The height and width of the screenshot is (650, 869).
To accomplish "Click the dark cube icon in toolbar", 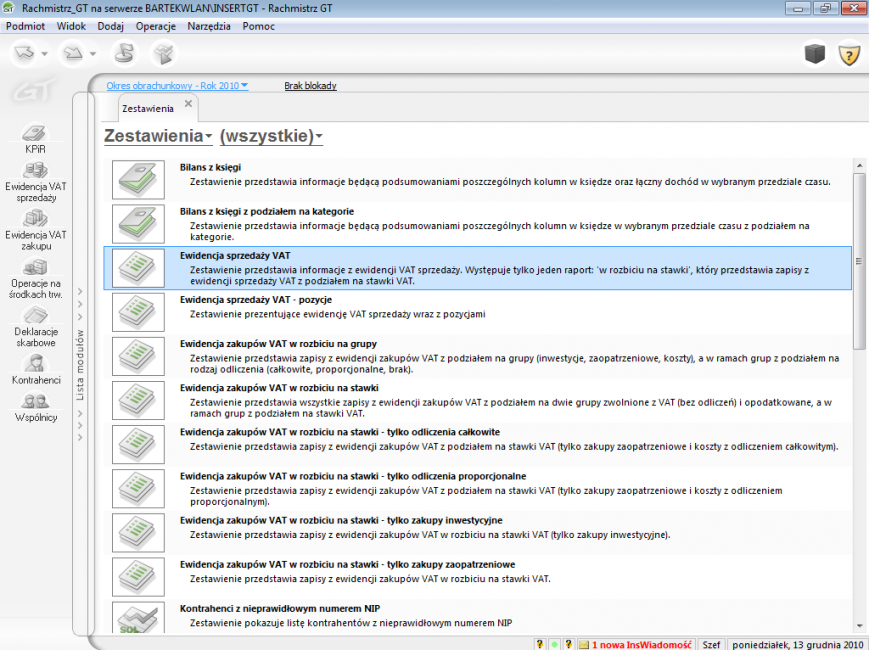I will pos(815,54).
